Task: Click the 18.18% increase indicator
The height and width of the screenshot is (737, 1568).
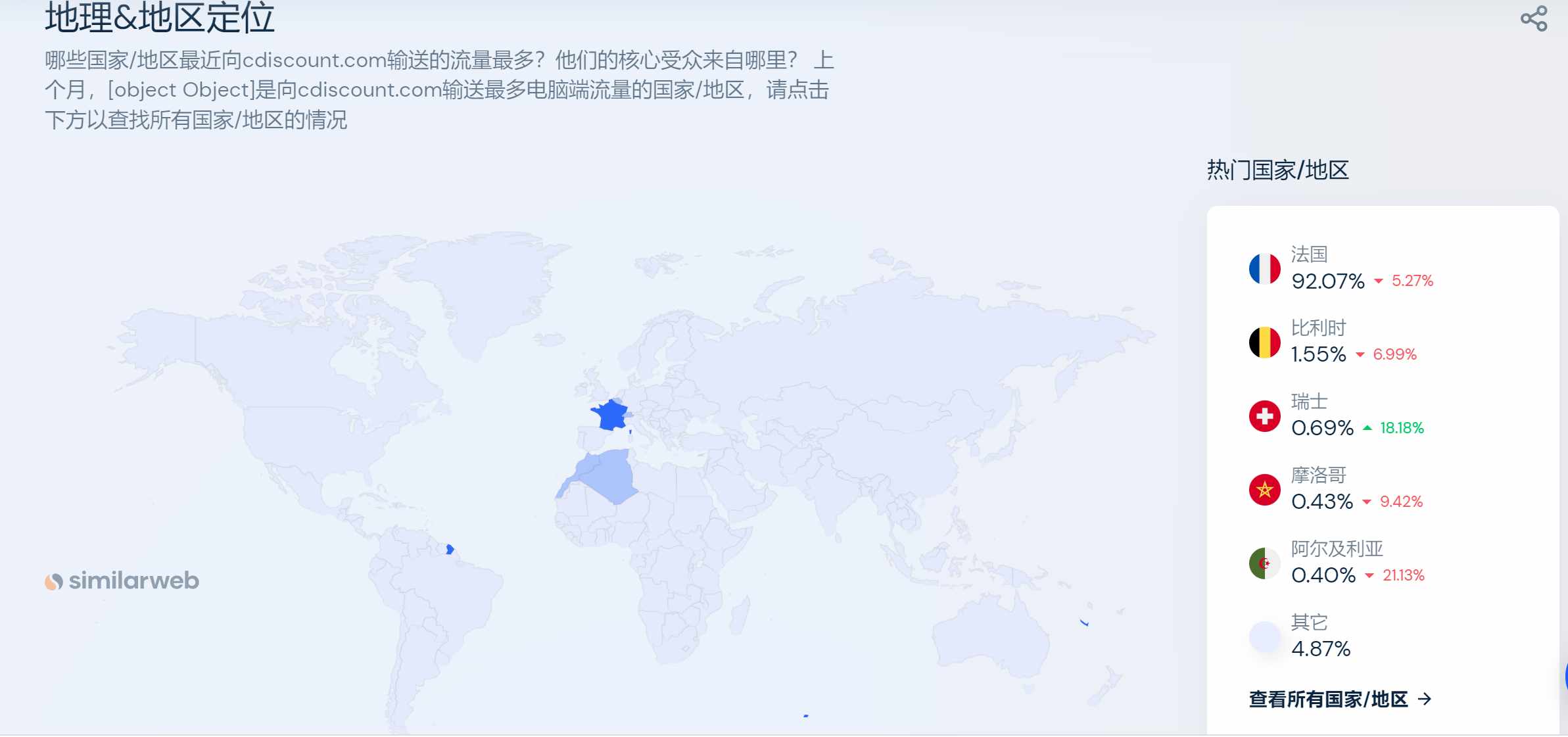Action: pyautogui.click(x=1392, y=428)
